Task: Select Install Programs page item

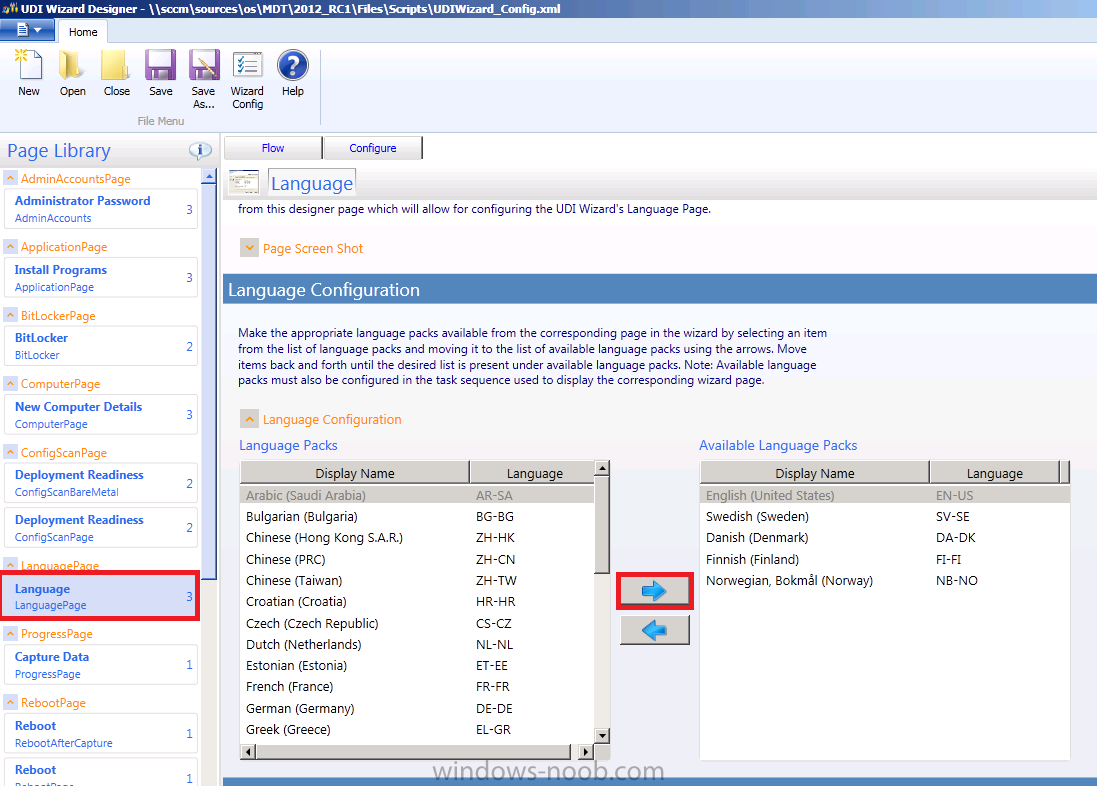Action: 101,277
